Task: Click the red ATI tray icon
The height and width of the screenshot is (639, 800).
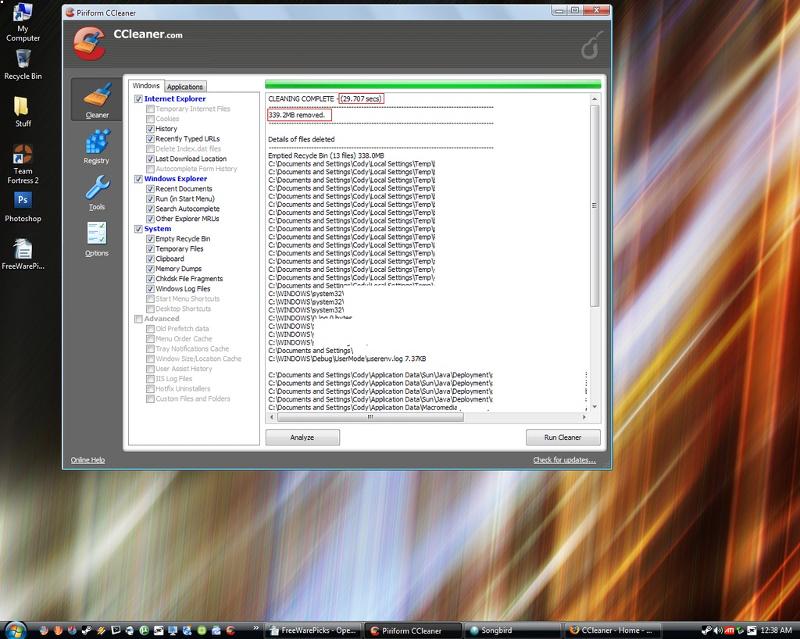Action: pos(729,630)
